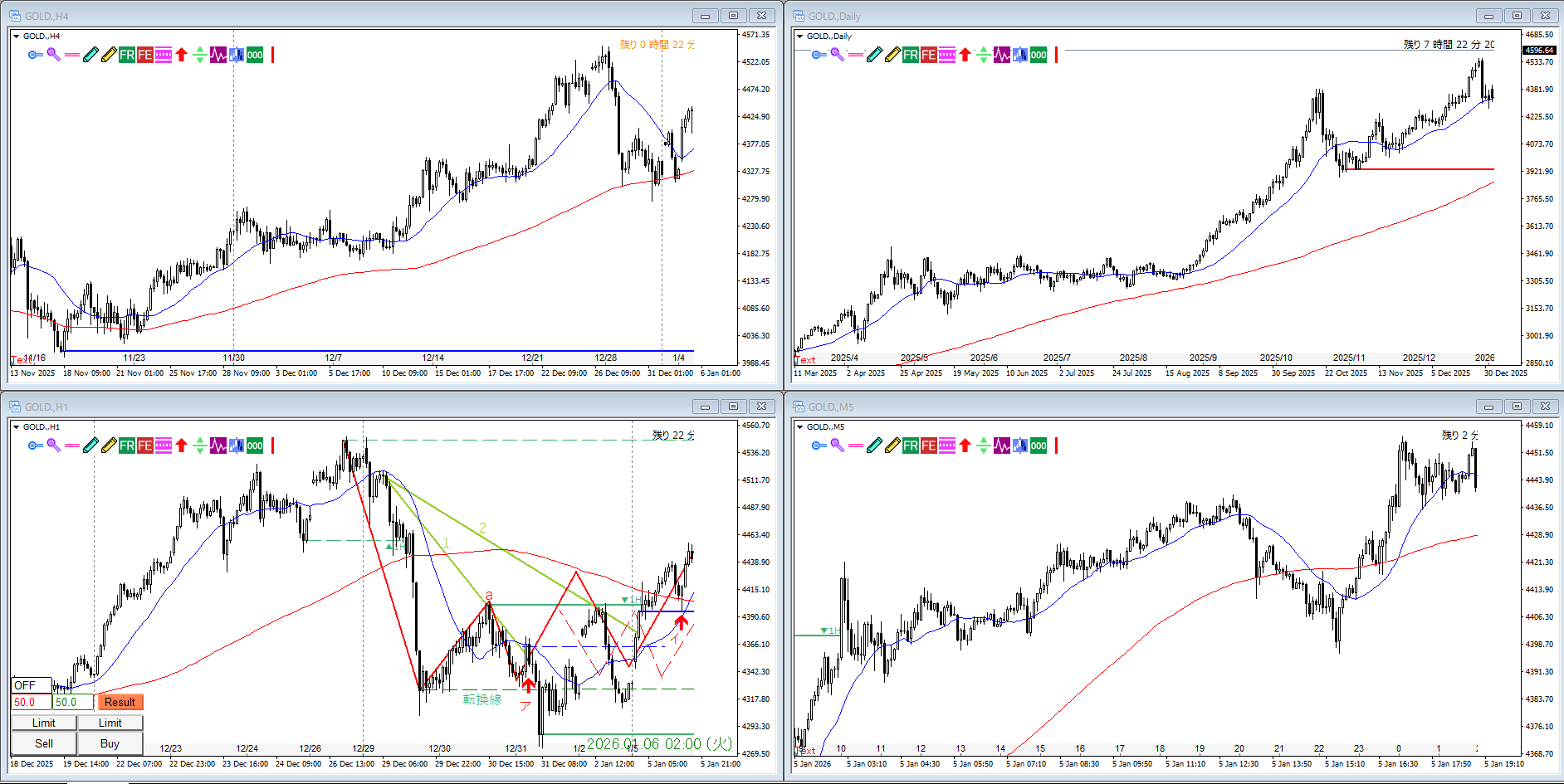
Task: Expand the GOLD.,H4 chart dropdown triangle
Action: coord(16,37)
